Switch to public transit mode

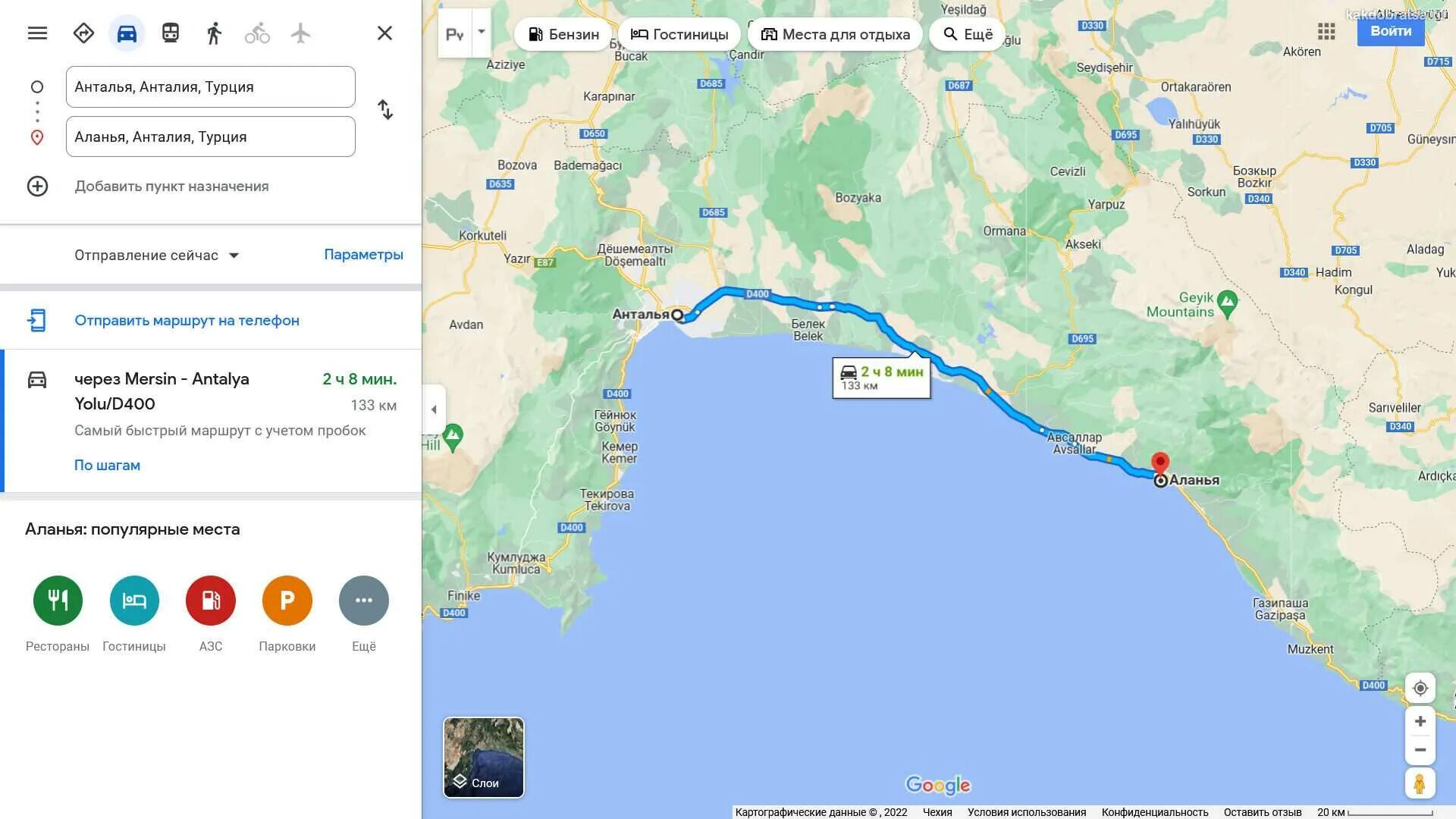[x=171, y=33]
